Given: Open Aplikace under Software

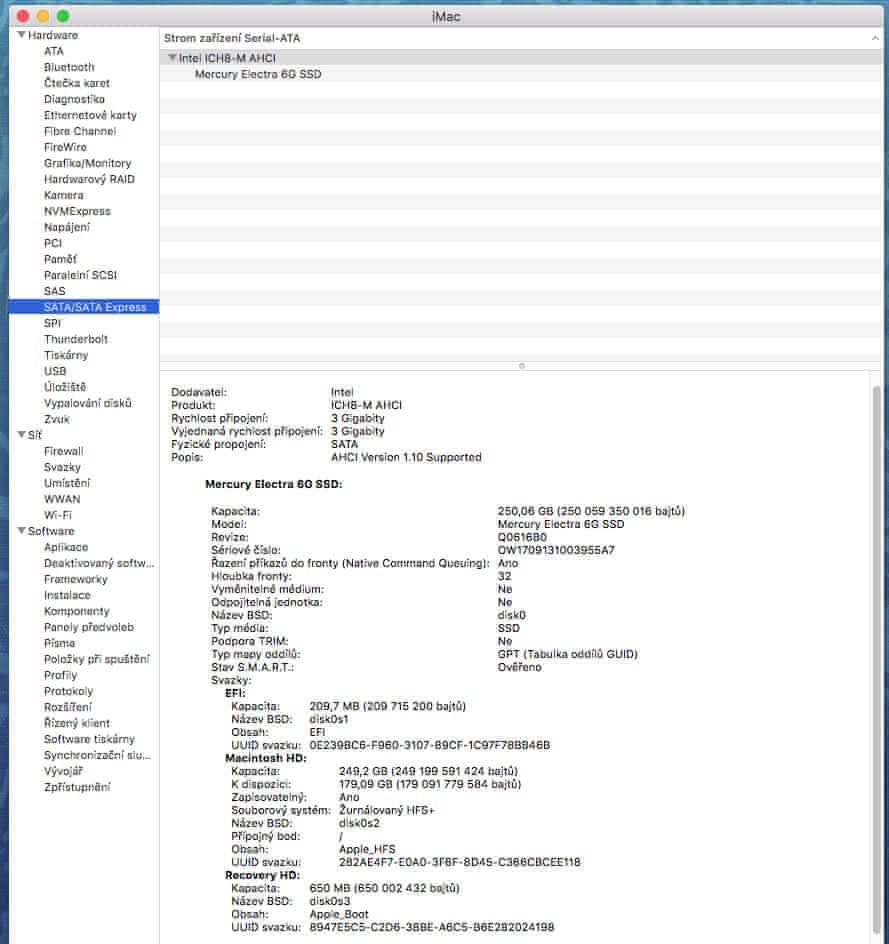Looking at the screenshot, I should 66,547.
